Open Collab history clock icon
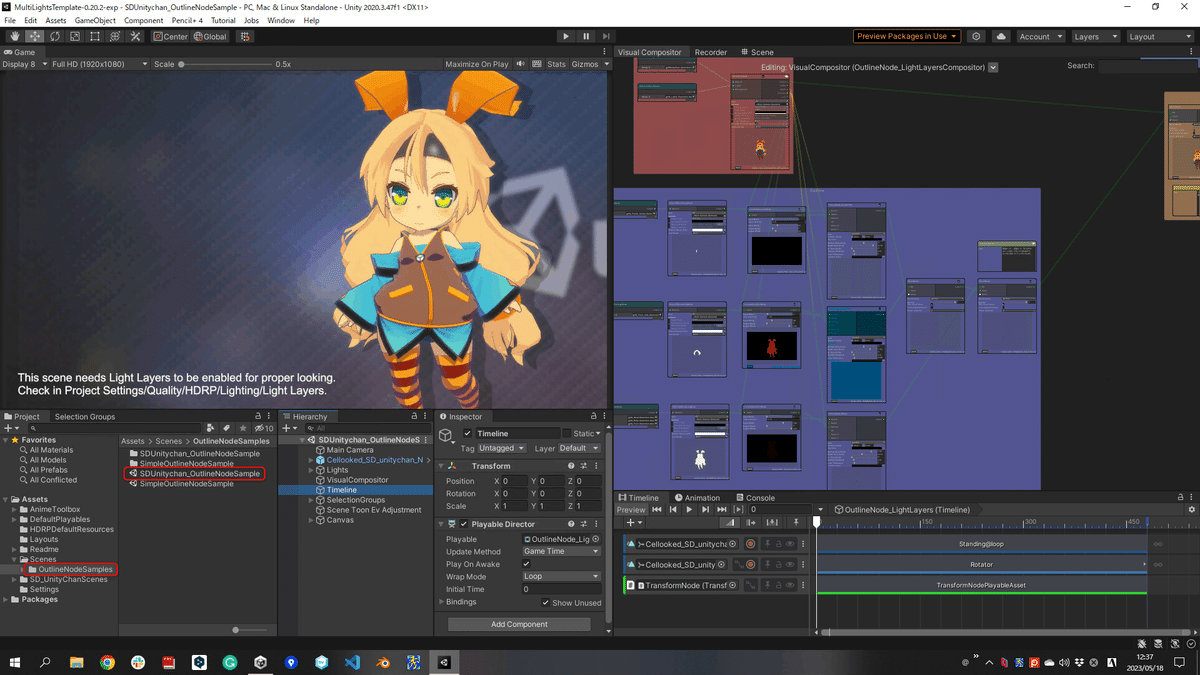This screenshot has width=1200, height=675. 977,36
